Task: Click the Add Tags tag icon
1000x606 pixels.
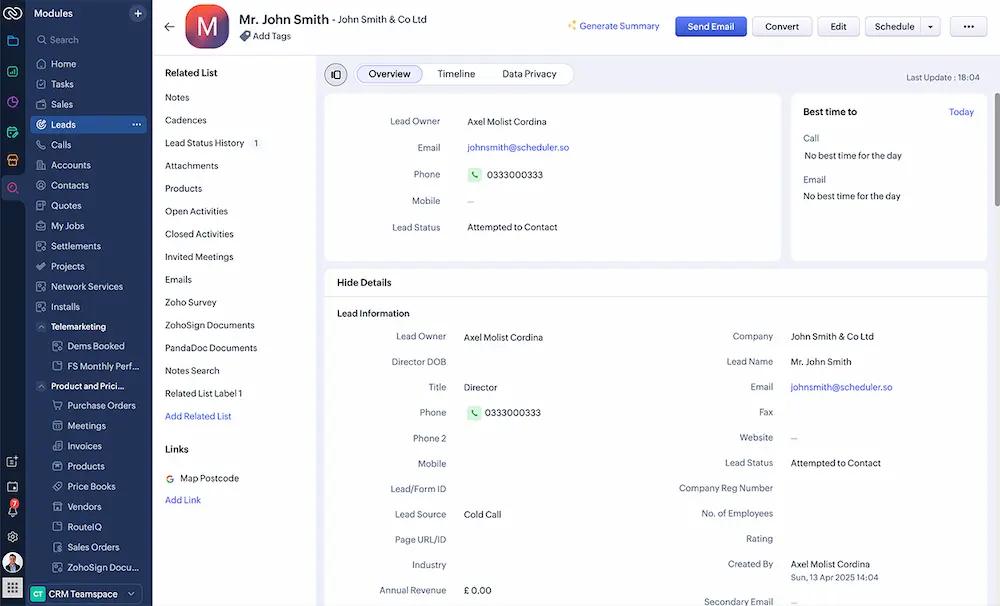Action: tap(245, 36)
